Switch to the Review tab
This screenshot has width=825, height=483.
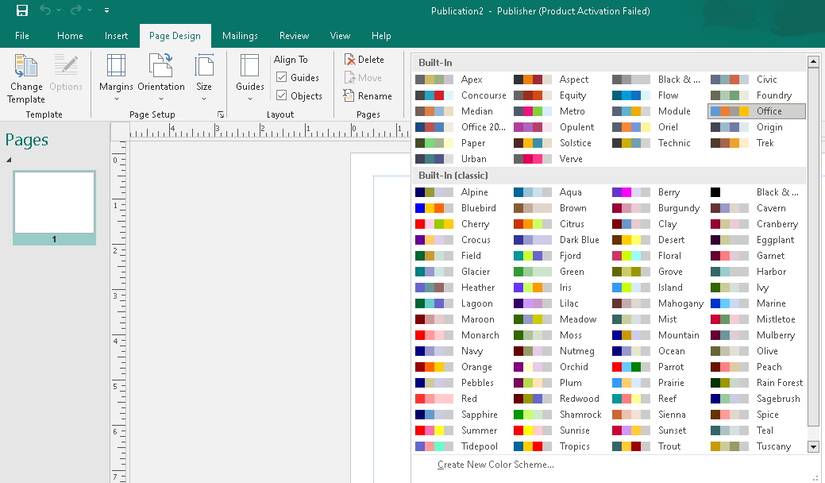tap(294, 36)
